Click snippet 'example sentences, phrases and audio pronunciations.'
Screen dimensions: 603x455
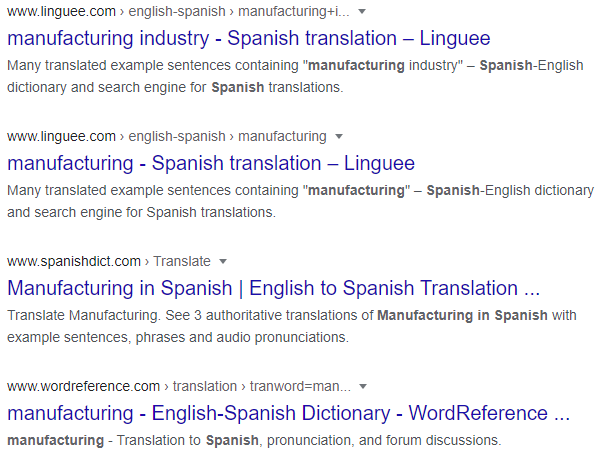coord(178,337)
